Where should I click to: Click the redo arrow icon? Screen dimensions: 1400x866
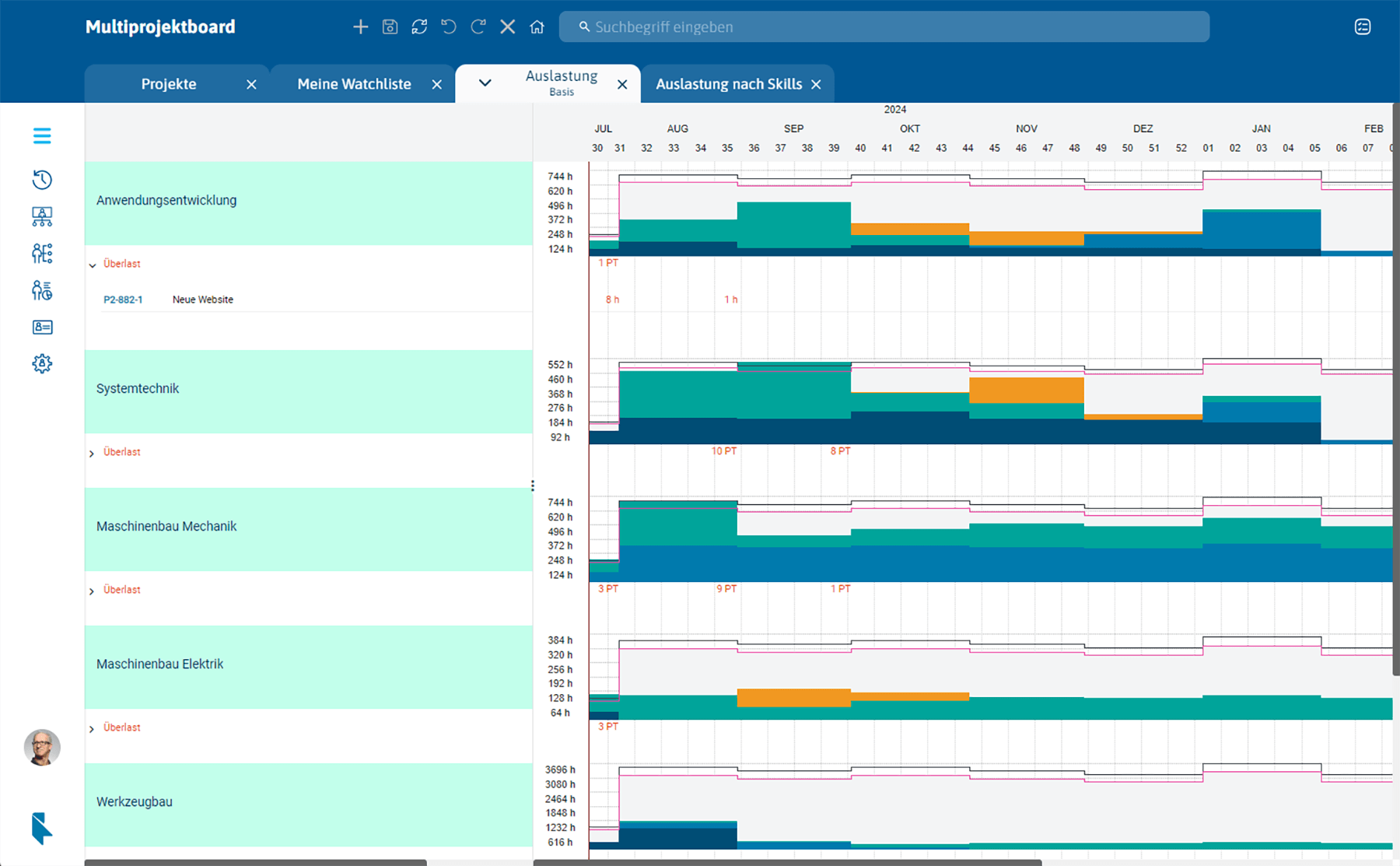[x=478, y=27]
